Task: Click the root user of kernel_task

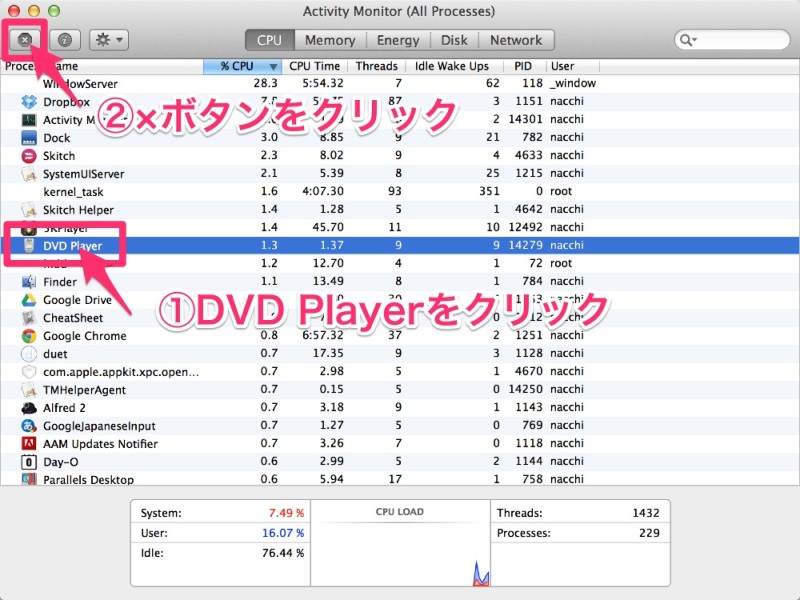Action: click(x=561, y=191)
